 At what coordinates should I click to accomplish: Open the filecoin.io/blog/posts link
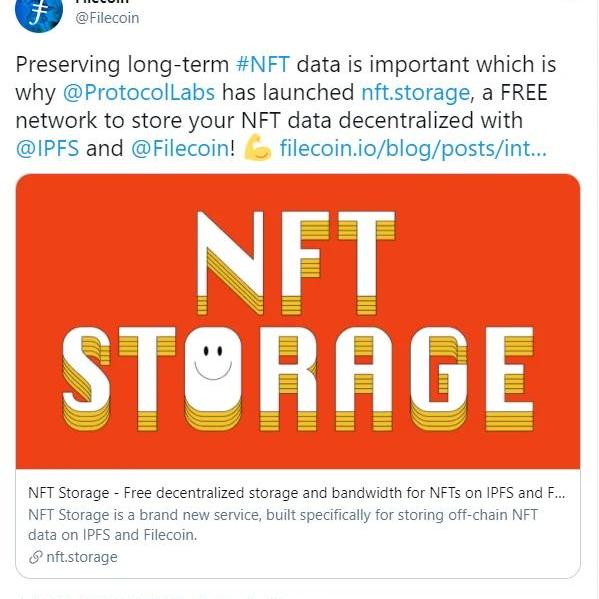pyautogui.click(x=413, y=149)
